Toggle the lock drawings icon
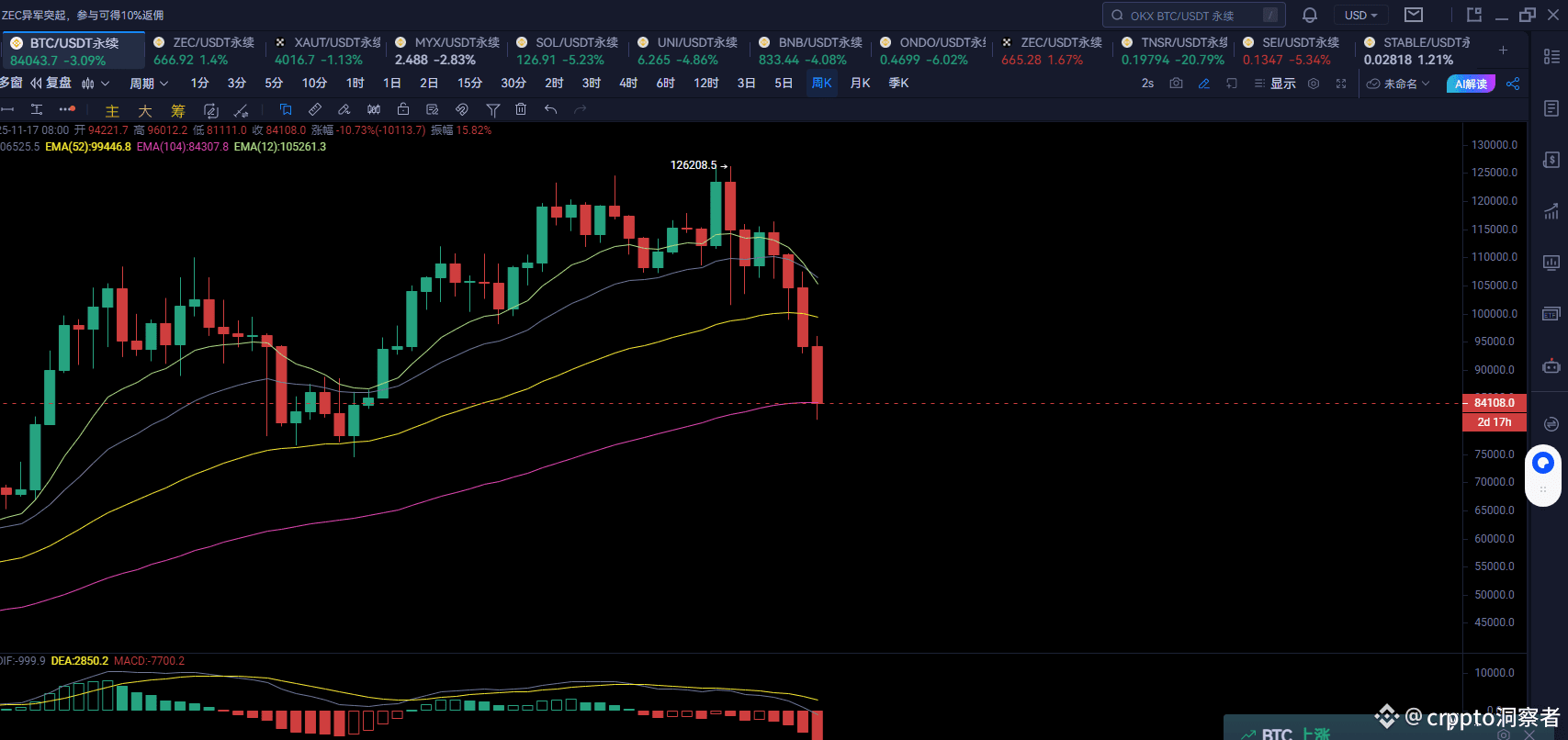Image resolution: width=1568 pixels, height=740 pixels. pos(403,109)
